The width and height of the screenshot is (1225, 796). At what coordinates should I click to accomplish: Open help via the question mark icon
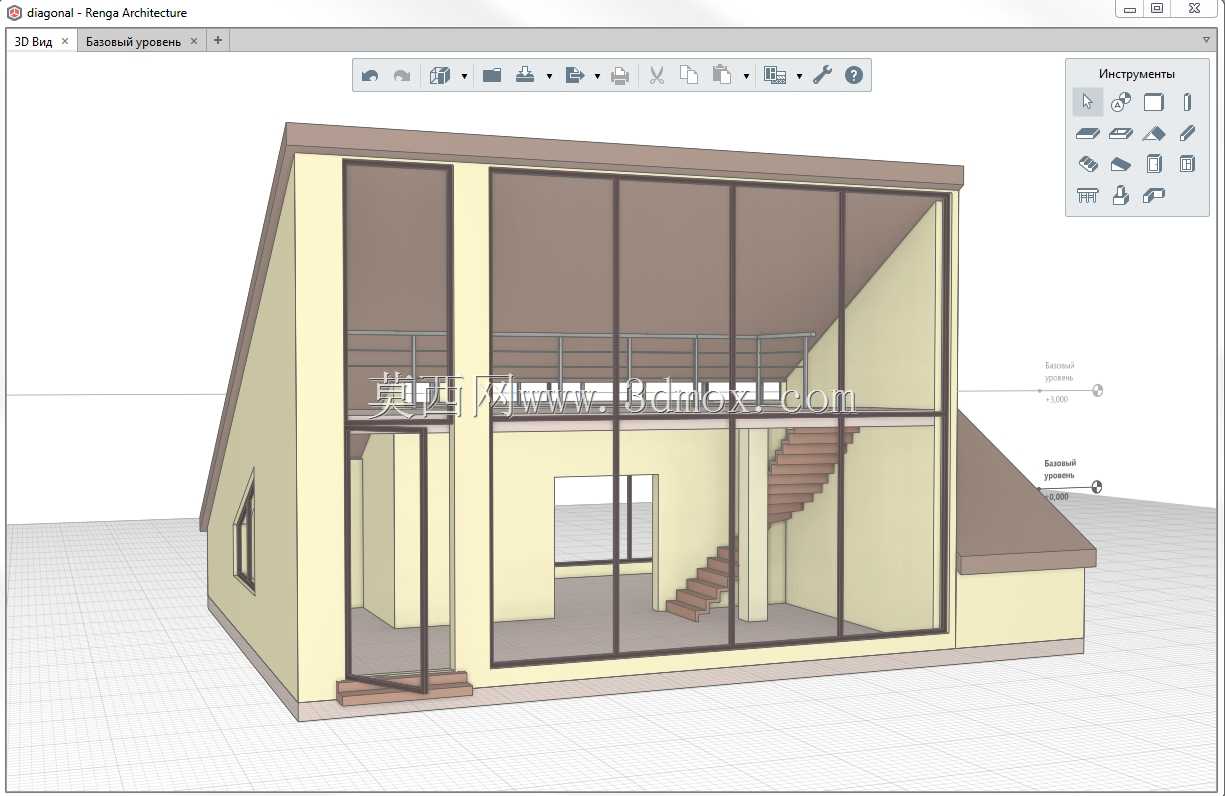pos(854,75)
